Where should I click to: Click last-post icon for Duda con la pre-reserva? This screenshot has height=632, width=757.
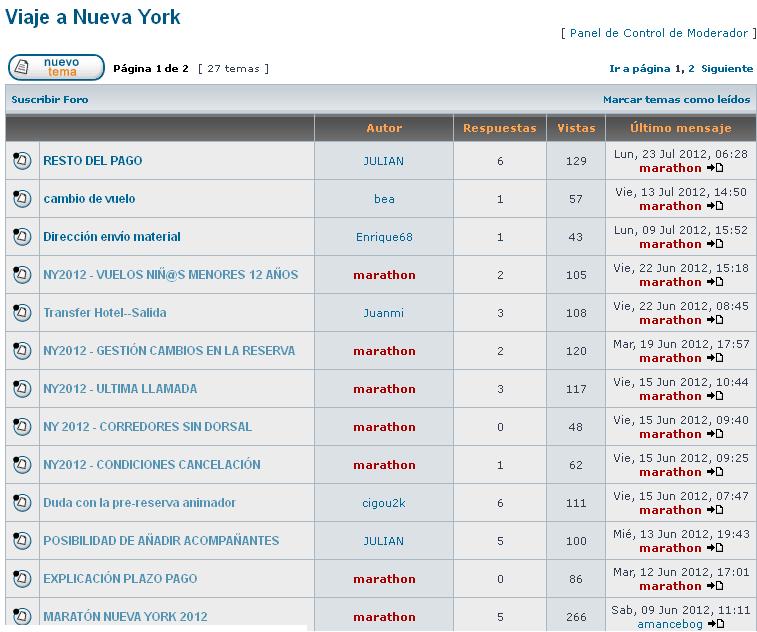715,510
